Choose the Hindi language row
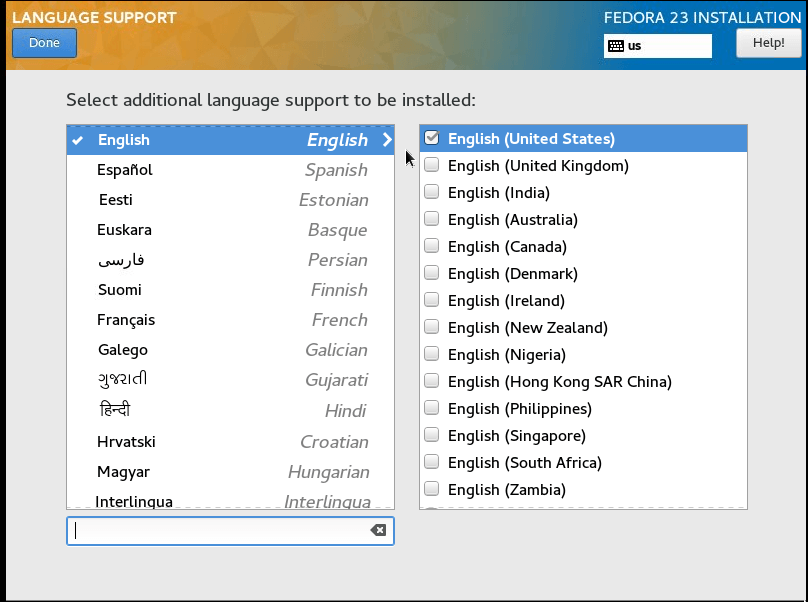The width and height of the screenshot is (808, 602). tap(230, 411)
